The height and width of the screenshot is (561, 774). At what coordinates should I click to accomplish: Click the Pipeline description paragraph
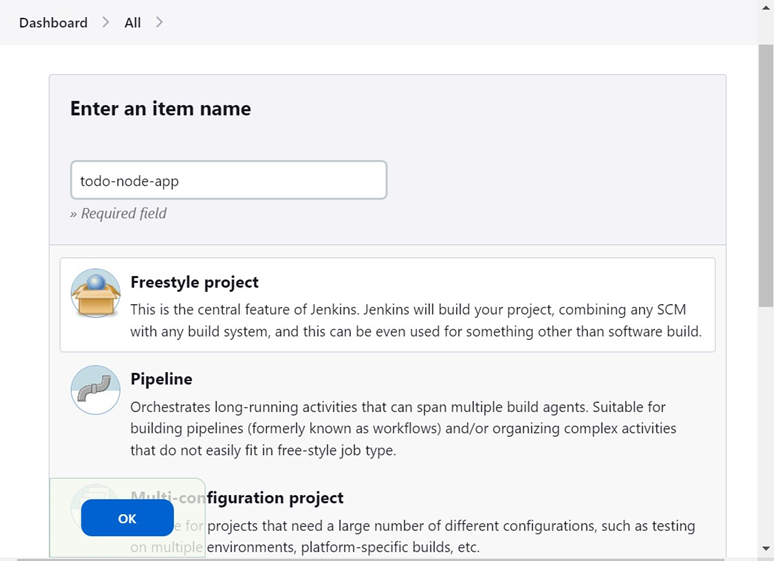(x=403, y=428)
